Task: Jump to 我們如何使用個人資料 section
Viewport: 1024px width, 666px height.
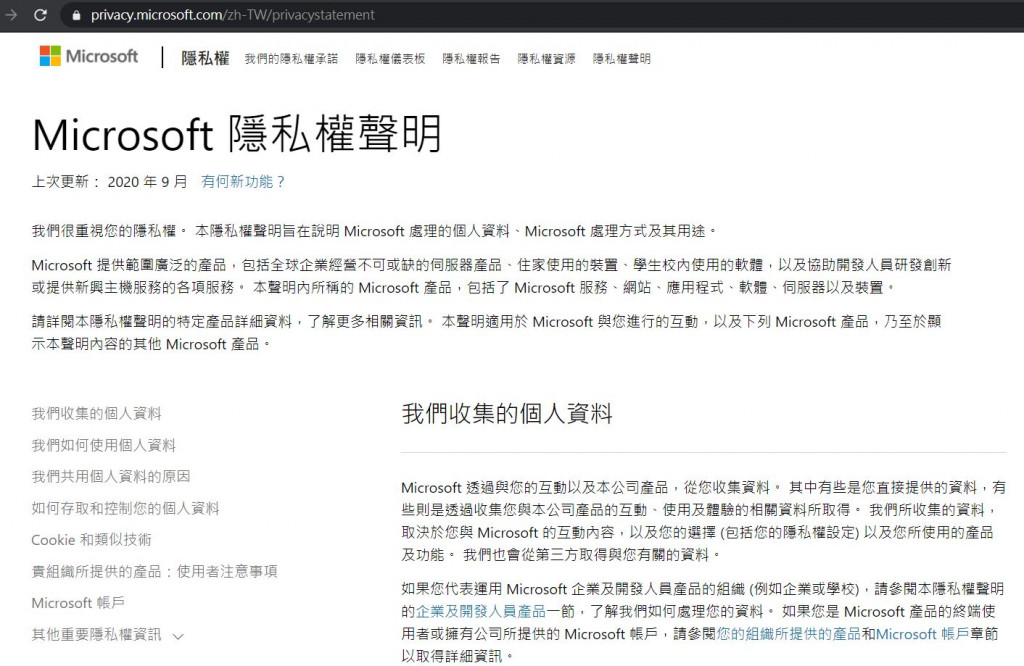Action: pyautogui.click(x=103, y=445)
